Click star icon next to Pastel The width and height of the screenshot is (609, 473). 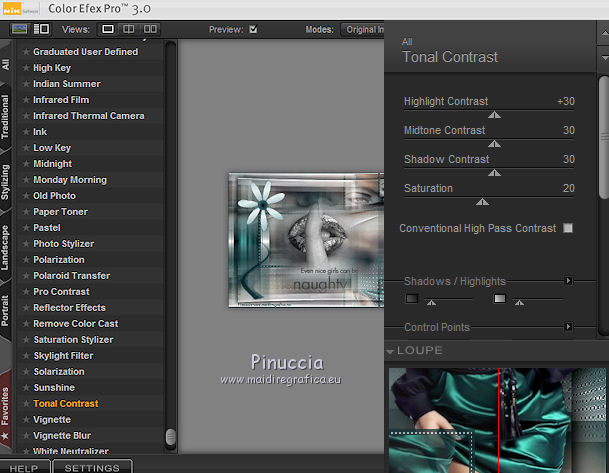point(26,228)
